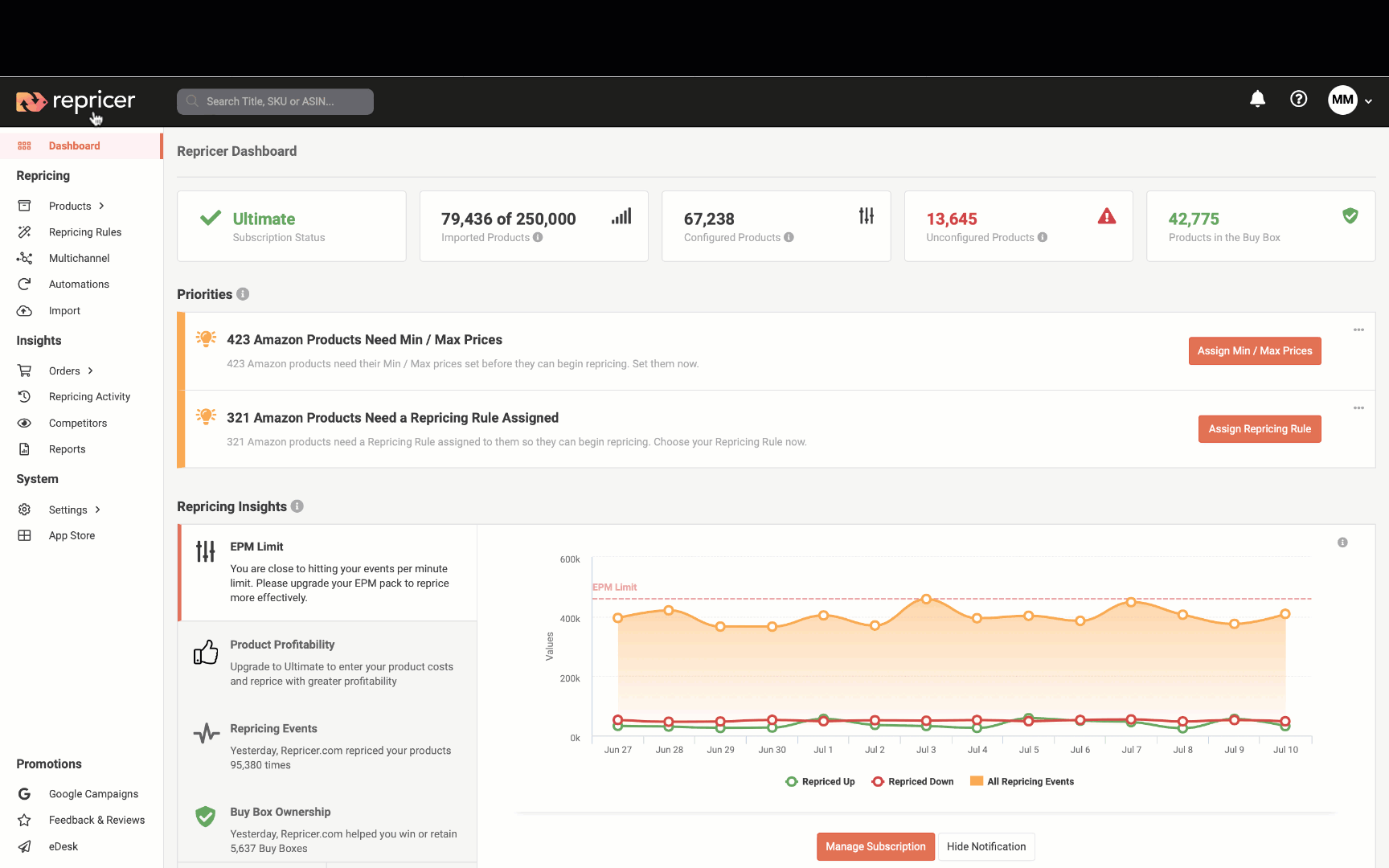Open the Ultimate subscription status card
Image resolution: width=1389 pixels, height=868 pixels.
[292, 226]
